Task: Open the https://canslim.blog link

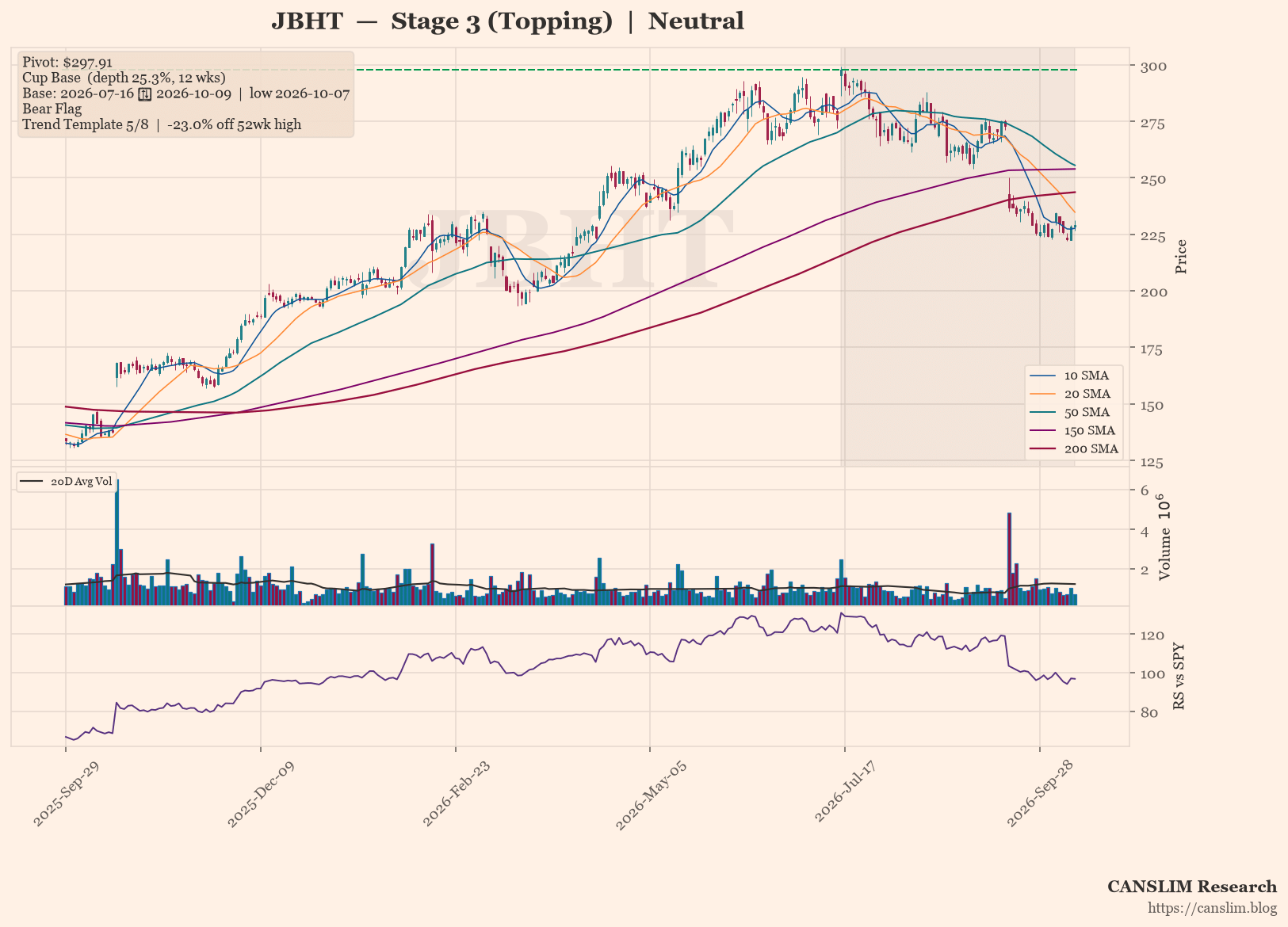Action: (x=1213, y=908)
